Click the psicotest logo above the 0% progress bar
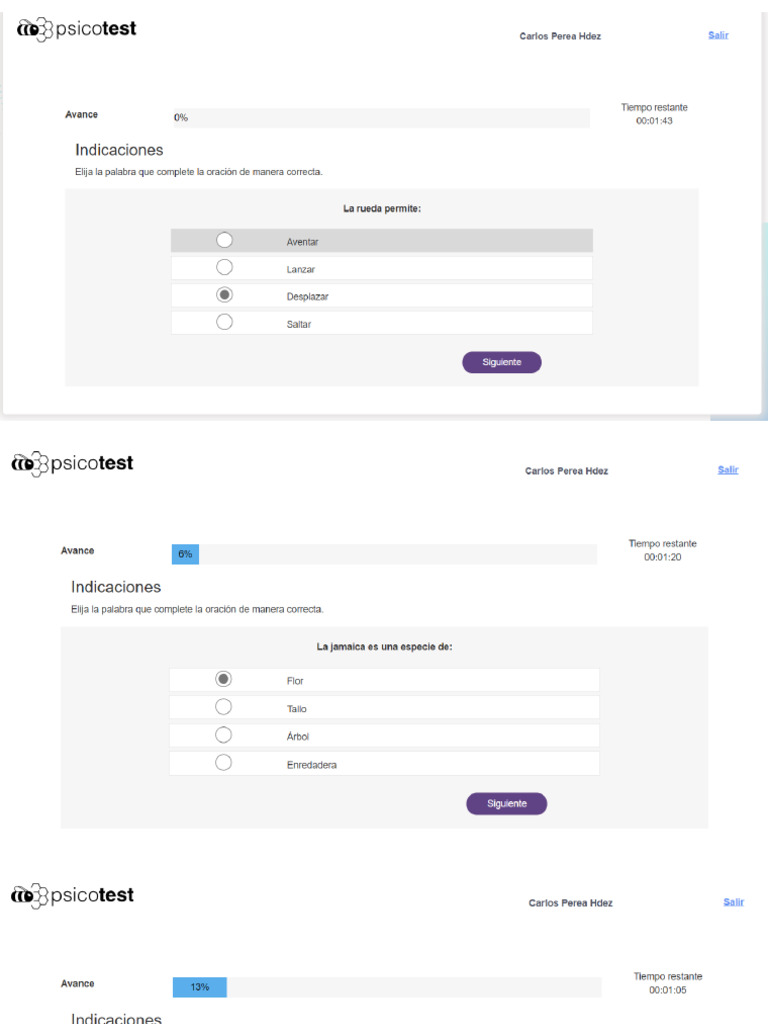768x1024 pixels. [x=77, y=29]
